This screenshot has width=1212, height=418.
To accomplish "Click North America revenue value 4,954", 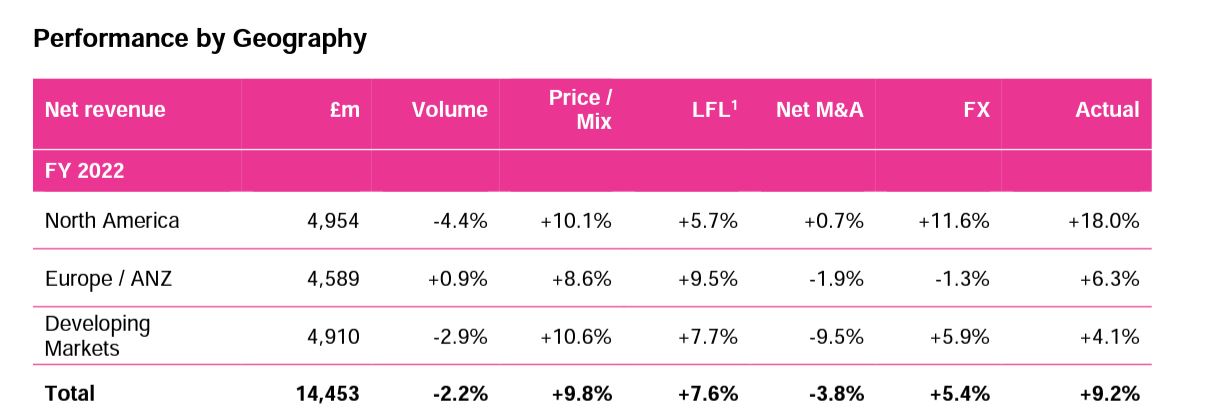I will [x=333, y=221].
